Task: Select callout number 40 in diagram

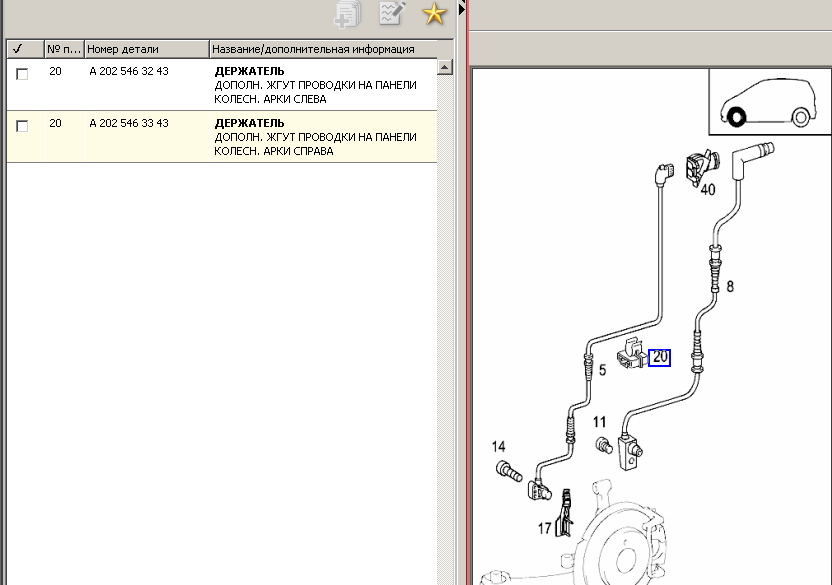Action: coord(707,189)
